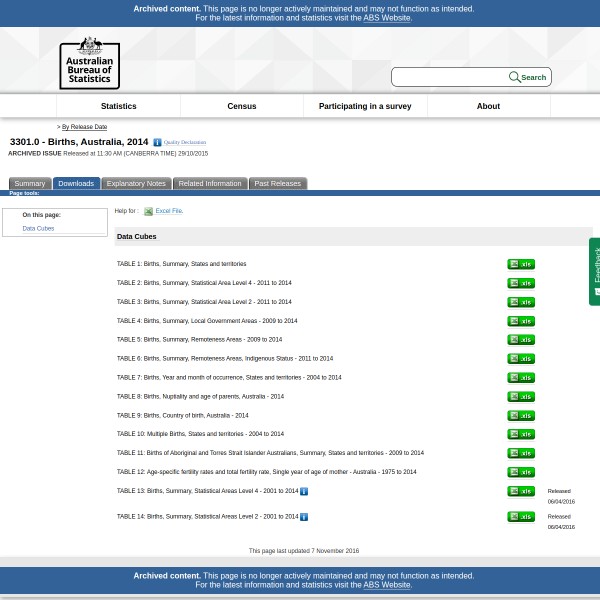
Task: Follow the By Release Date breadcrumb link
Action: tap(84, 127)
